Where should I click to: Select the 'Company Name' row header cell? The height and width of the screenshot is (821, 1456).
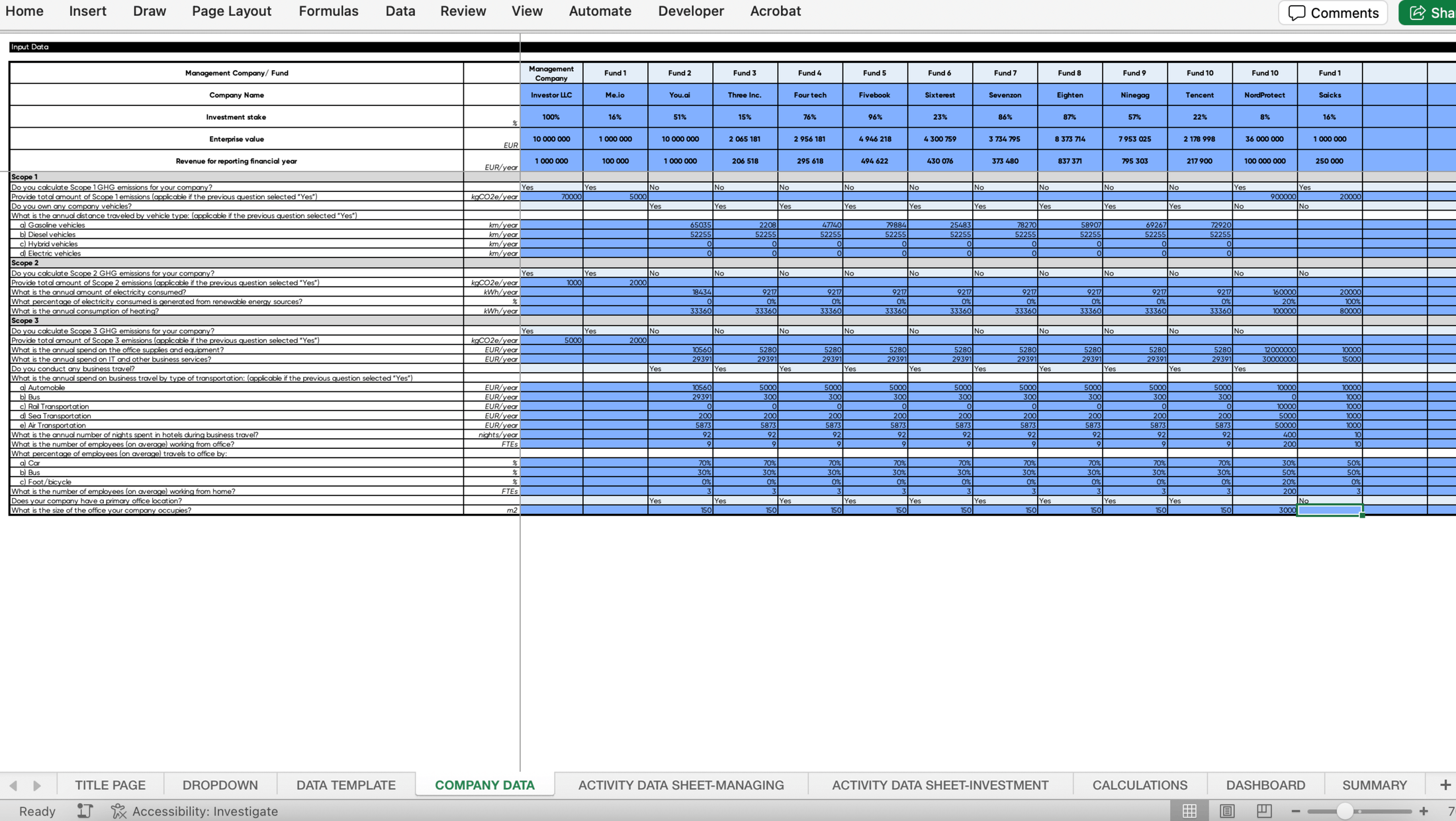236,95
